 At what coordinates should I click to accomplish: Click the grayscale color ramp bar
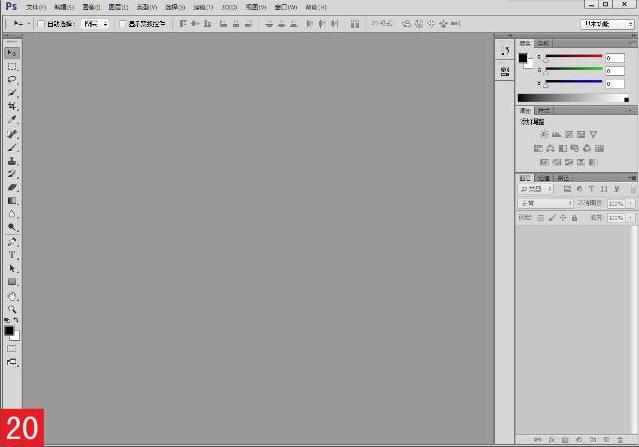[x=573, y=98]
